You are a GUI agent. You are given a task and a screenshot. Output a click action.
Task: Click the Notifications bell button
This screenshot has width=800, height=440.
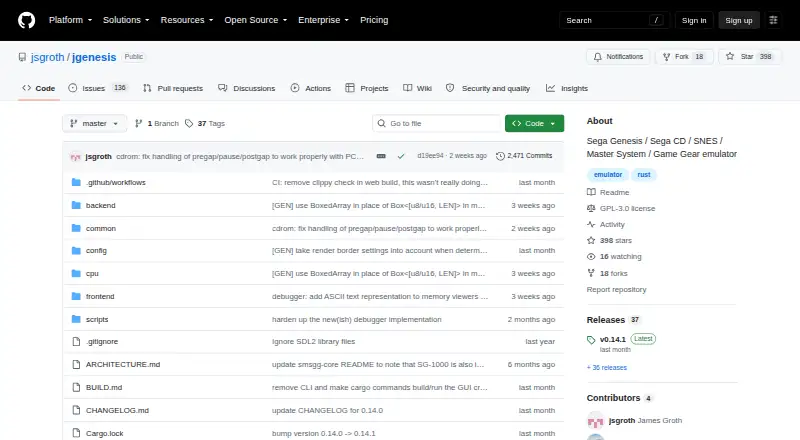(x=618, y=57)
